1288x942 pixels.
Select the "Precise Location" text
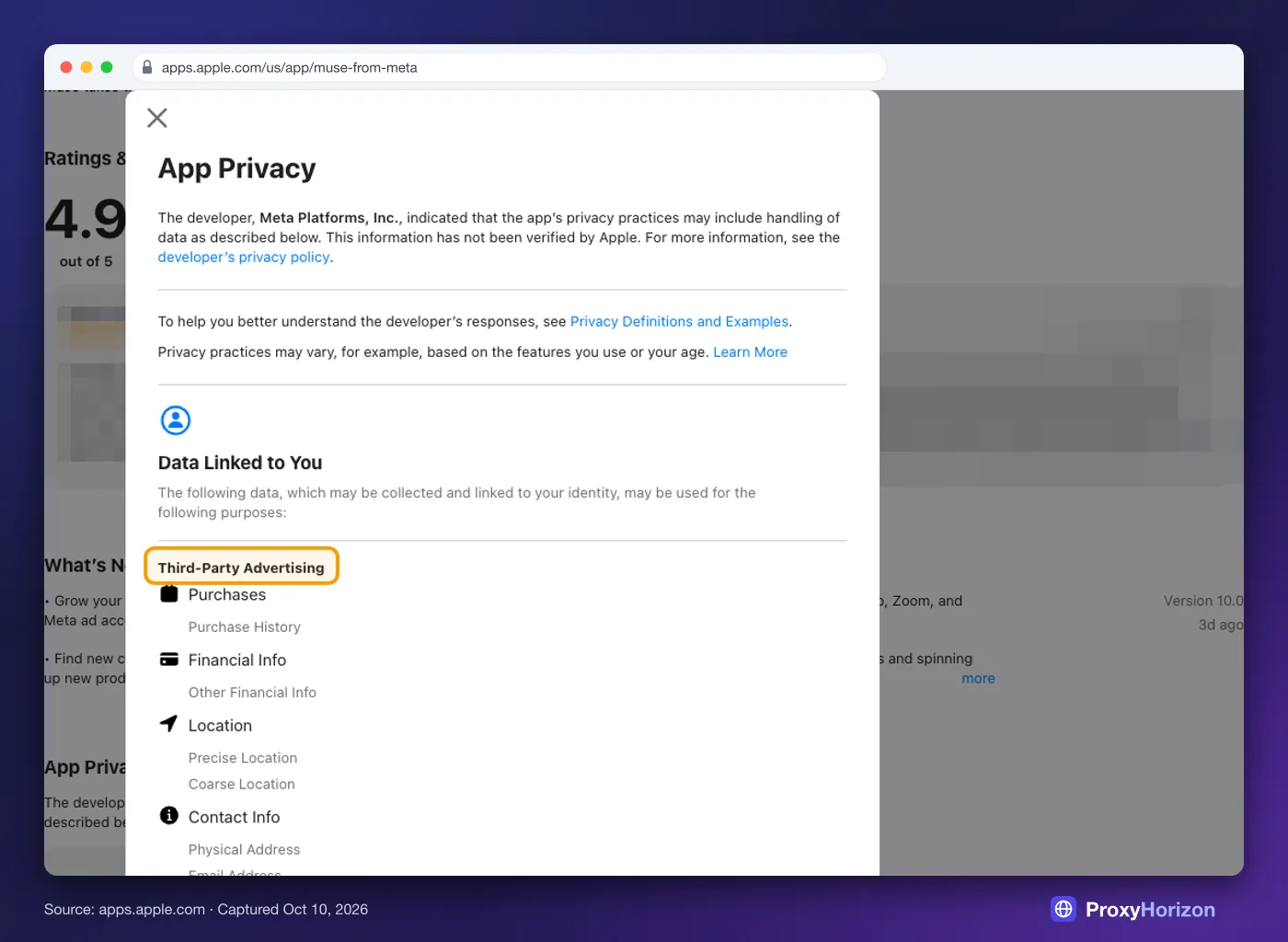(243, 758)
